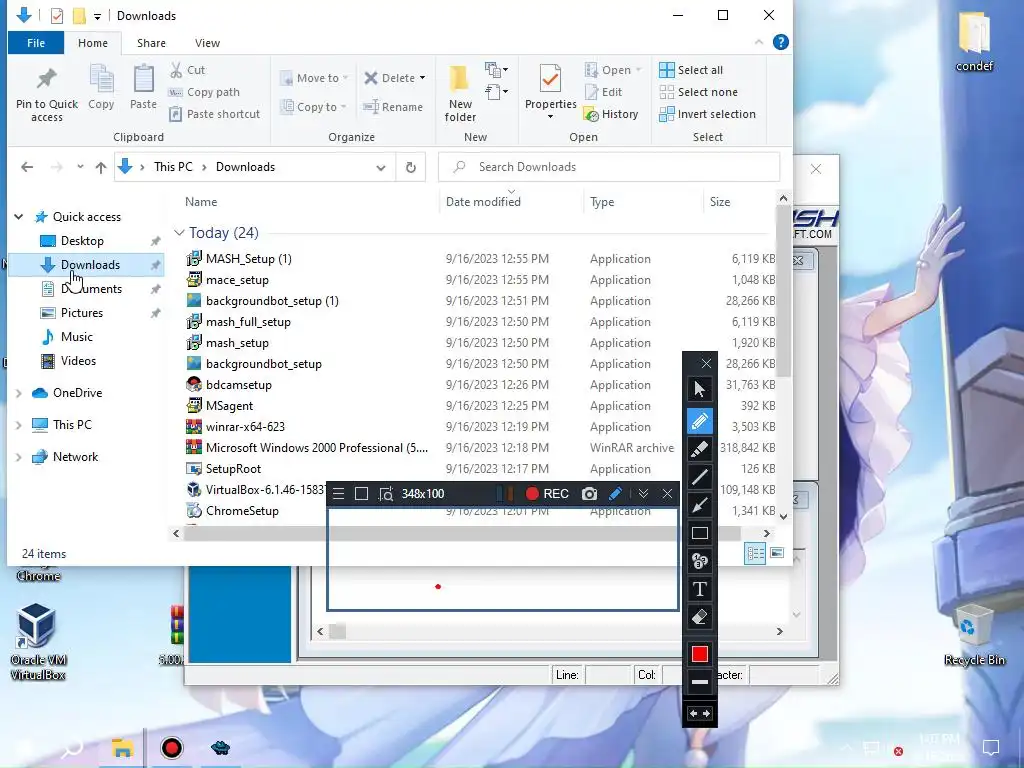This screenshot has width=1024, height=768.
Task: Click the find window magnifier icon
Action: point(386,494)
